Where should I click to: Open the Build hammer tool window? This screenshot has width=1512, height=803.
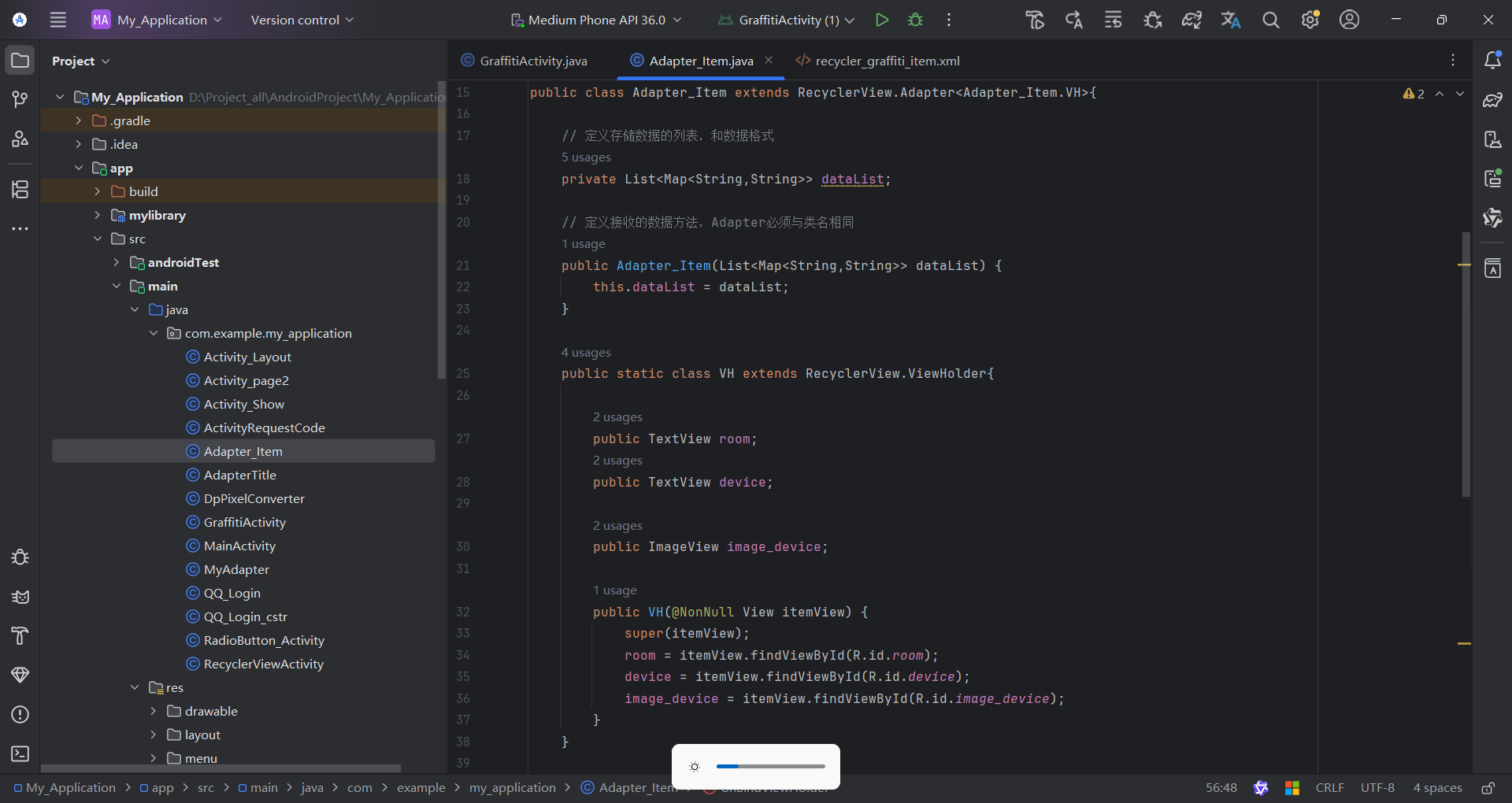coord(20,636)
